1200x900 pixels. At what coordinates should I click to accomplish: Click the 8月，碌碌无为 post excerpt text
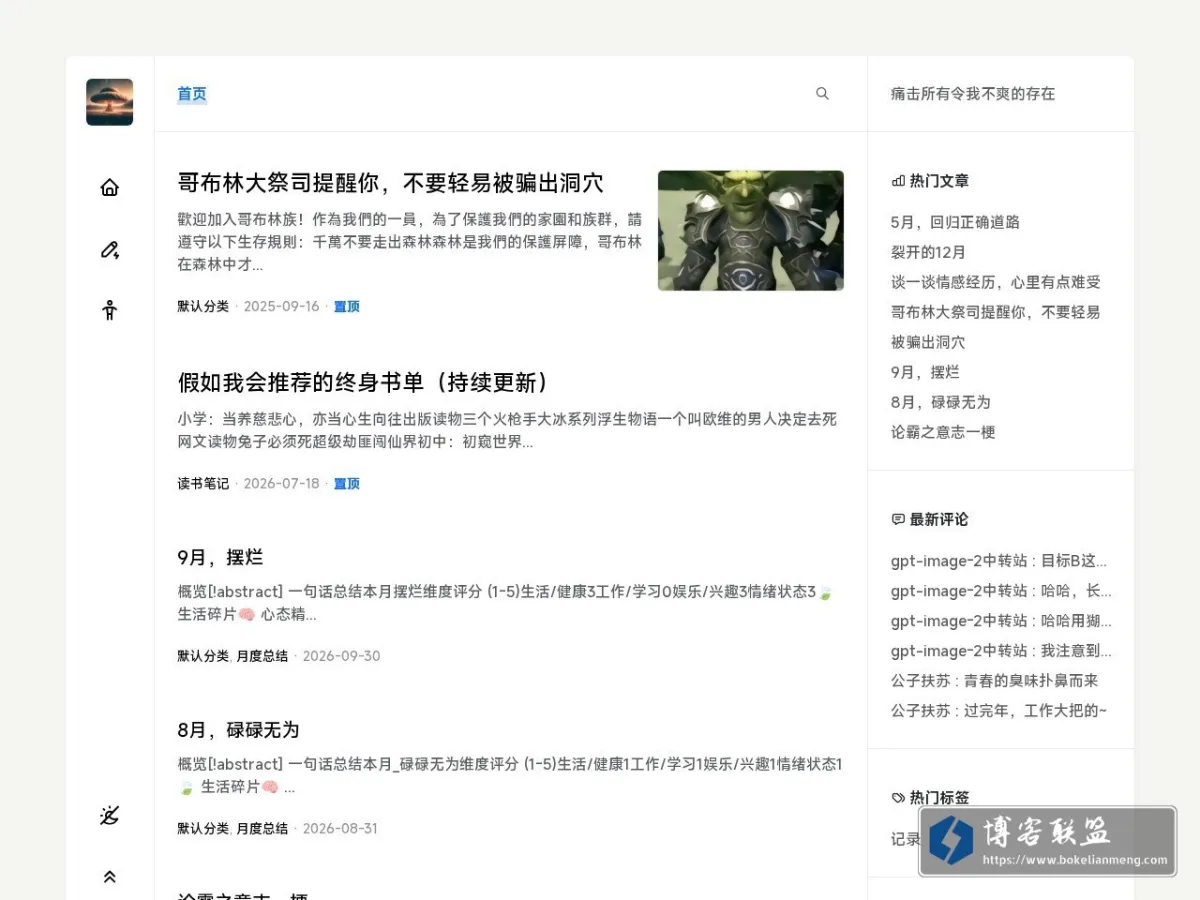(510, 775)
